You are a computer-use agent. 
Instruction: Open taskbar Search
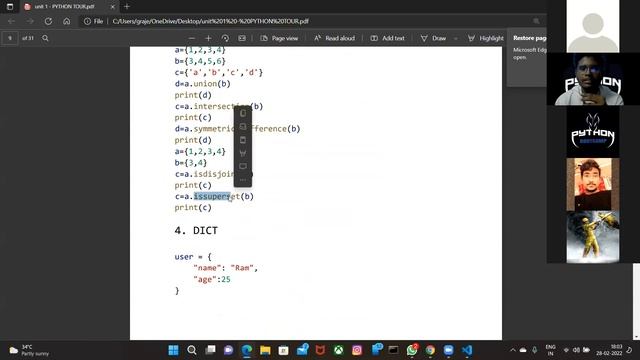tap(192, 350)
